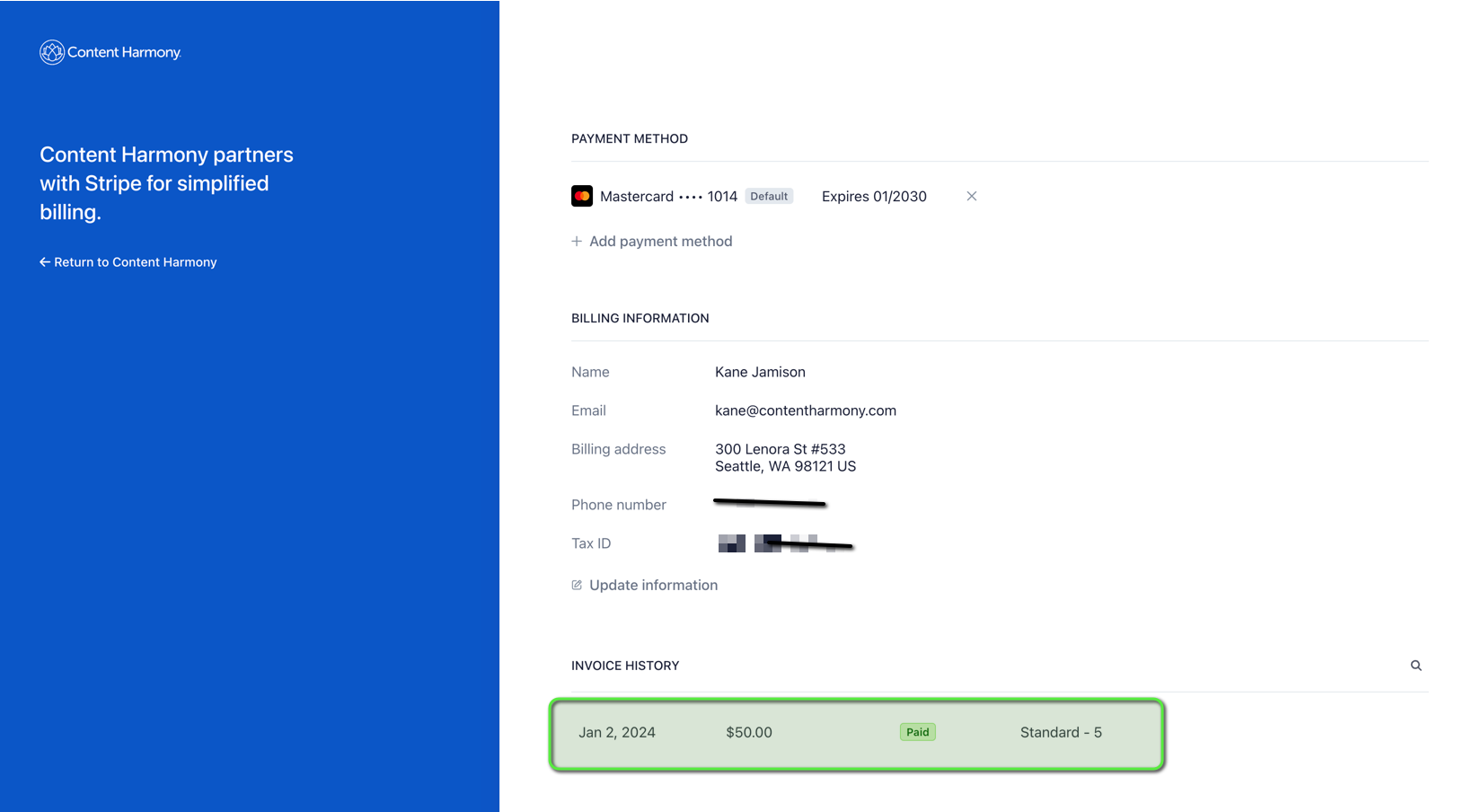Open invoice history search
The width and height of the screenshot is (1465, 812).
click(1416, 666)
